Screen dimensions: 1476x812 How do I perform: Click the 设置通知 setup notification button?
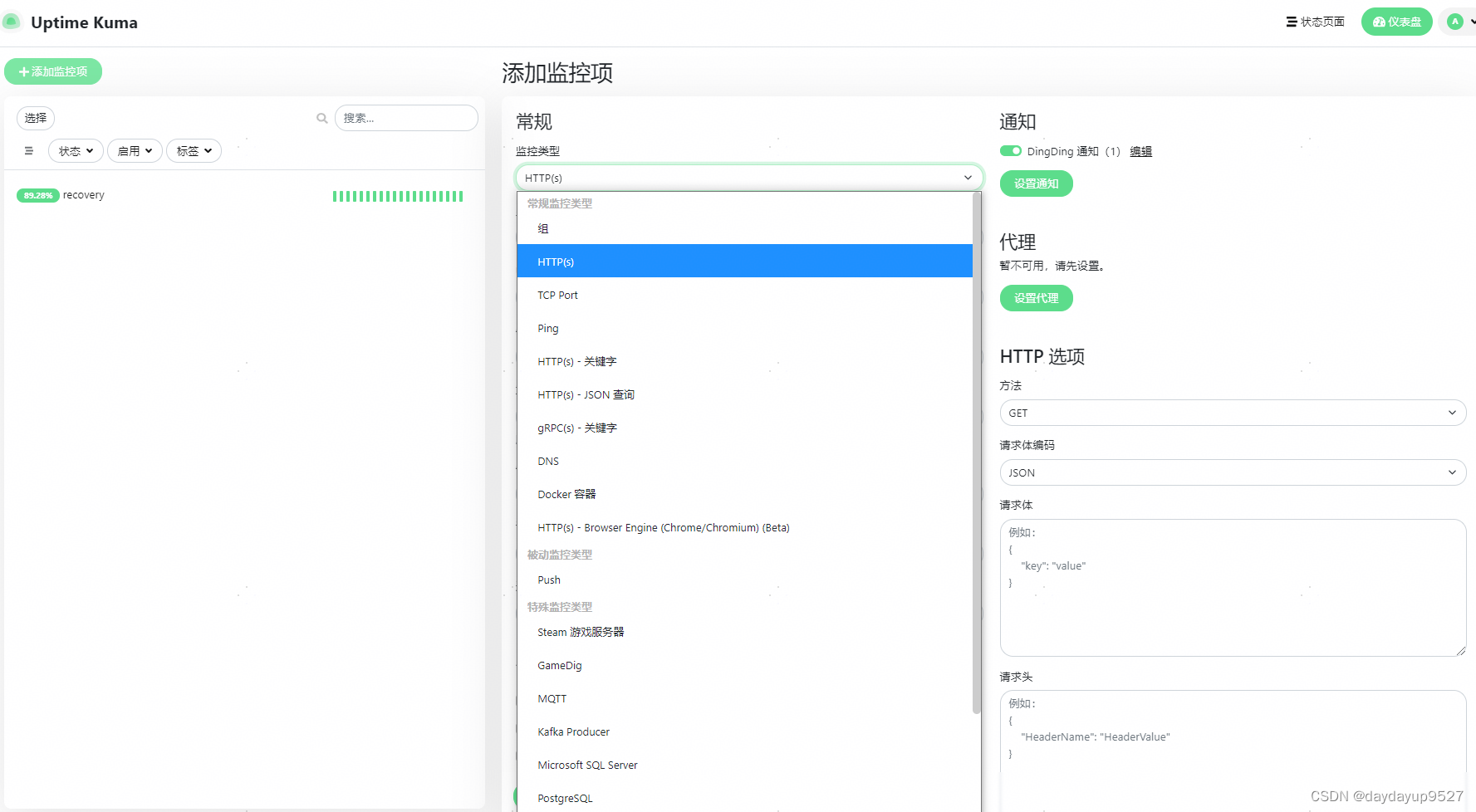pos(1036,183)
